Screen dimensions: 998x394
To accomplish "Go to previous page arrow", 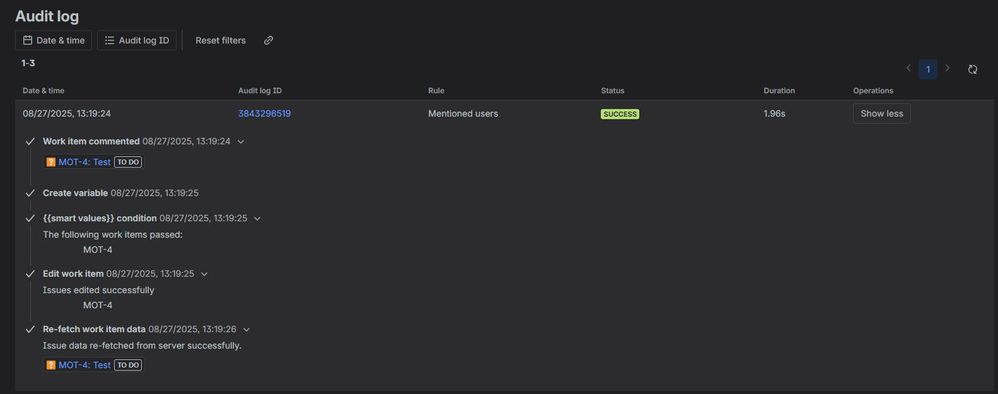I will click(908, 68).
